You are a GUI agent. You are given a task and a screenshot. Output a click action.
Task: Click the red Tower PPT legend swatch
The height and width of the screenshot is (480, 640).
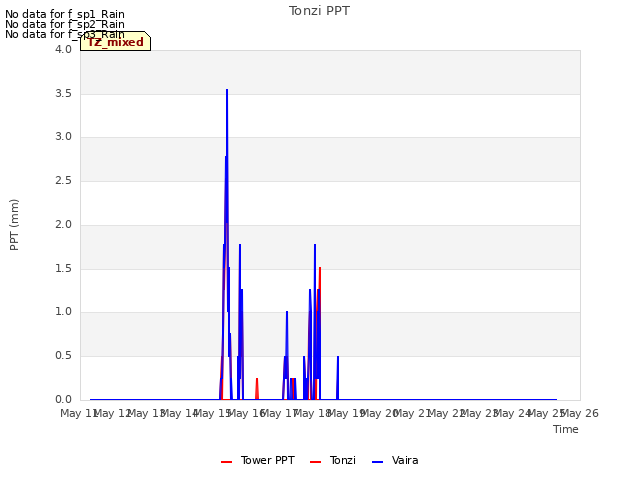pos(227,462)
